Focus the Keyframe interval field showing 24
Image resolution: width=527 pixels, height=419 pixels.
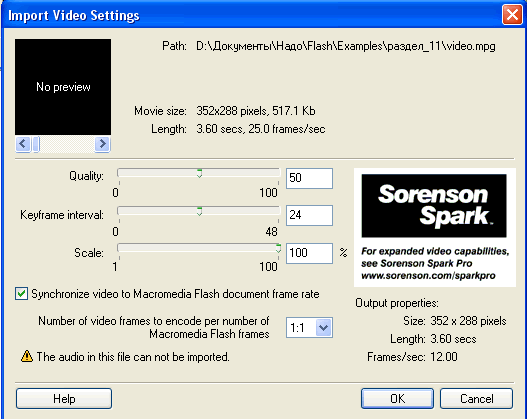tap(309, 215)
